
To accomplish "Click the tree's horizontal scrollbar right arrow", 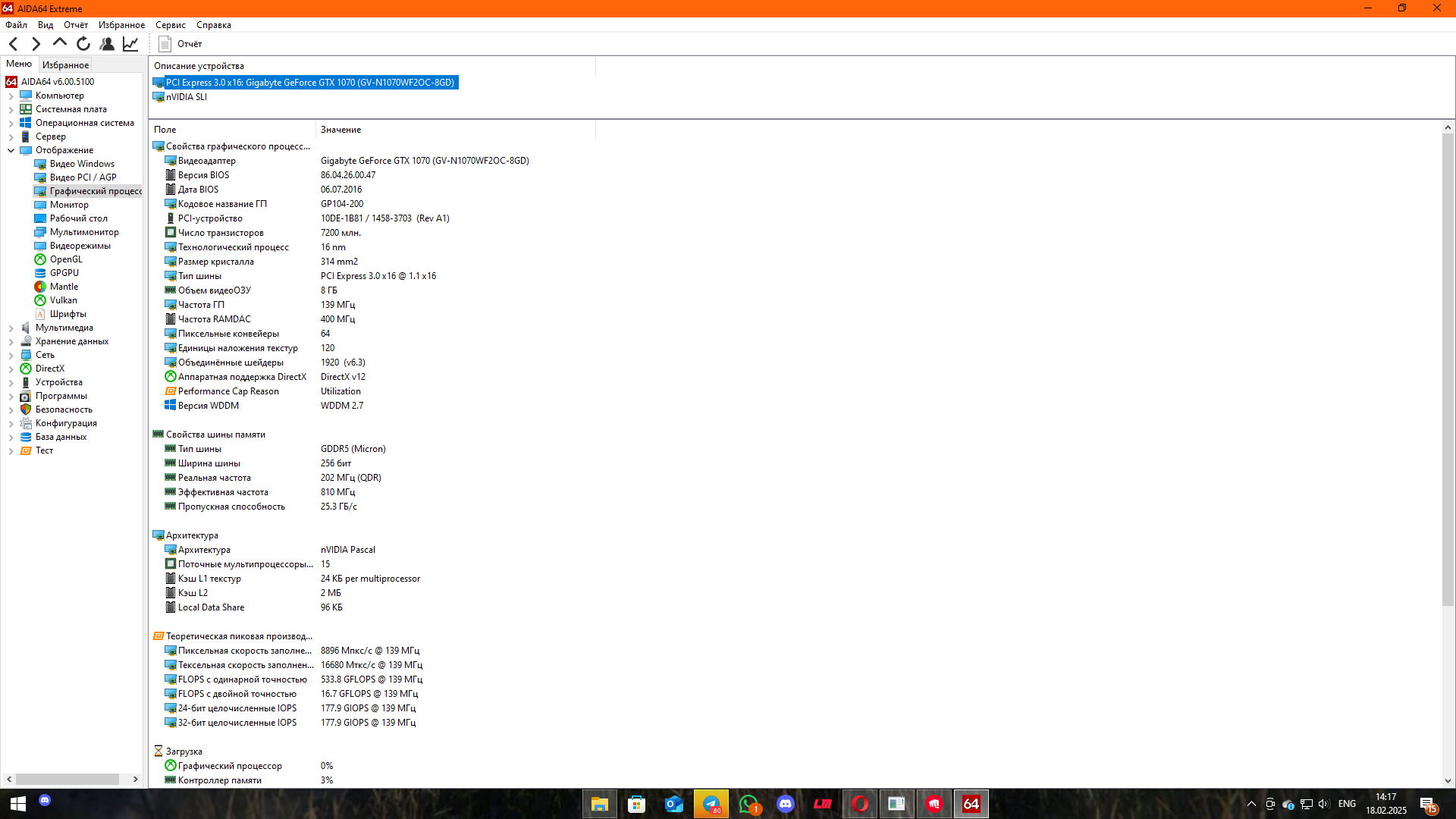I will click(136, 779).
